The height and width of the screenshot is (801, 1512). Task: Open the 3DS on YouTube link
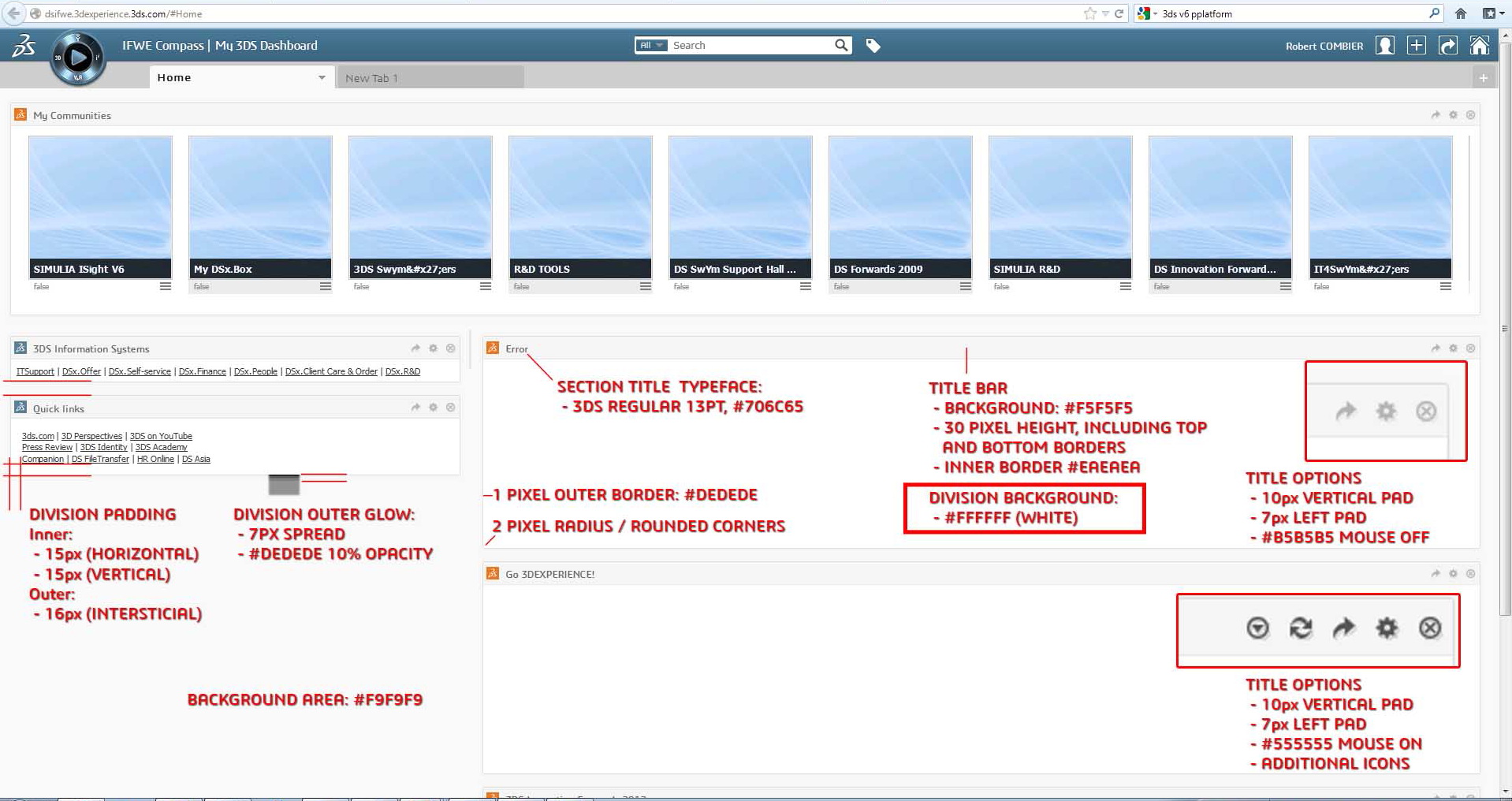point(161,436)
